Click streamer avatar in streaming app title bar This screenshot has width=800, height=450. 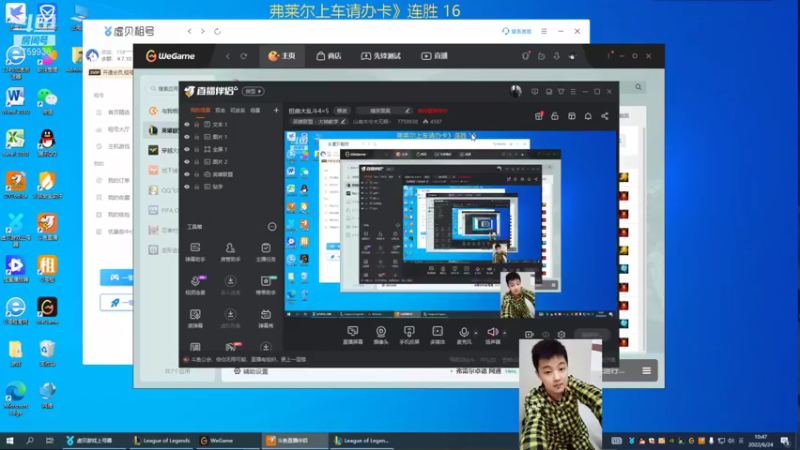[x=515, y=91]
